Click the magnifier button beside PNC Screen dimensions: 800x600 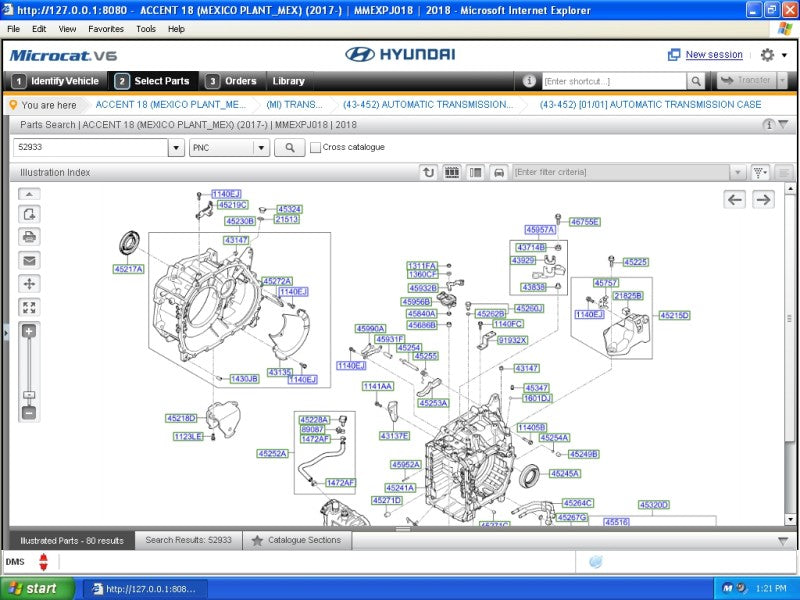[x=289, y=148]
